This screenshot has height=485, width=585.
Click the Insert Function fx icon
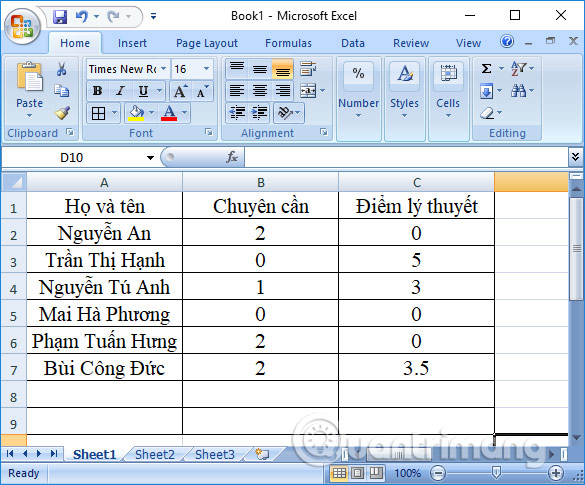[x=232, y=157]
